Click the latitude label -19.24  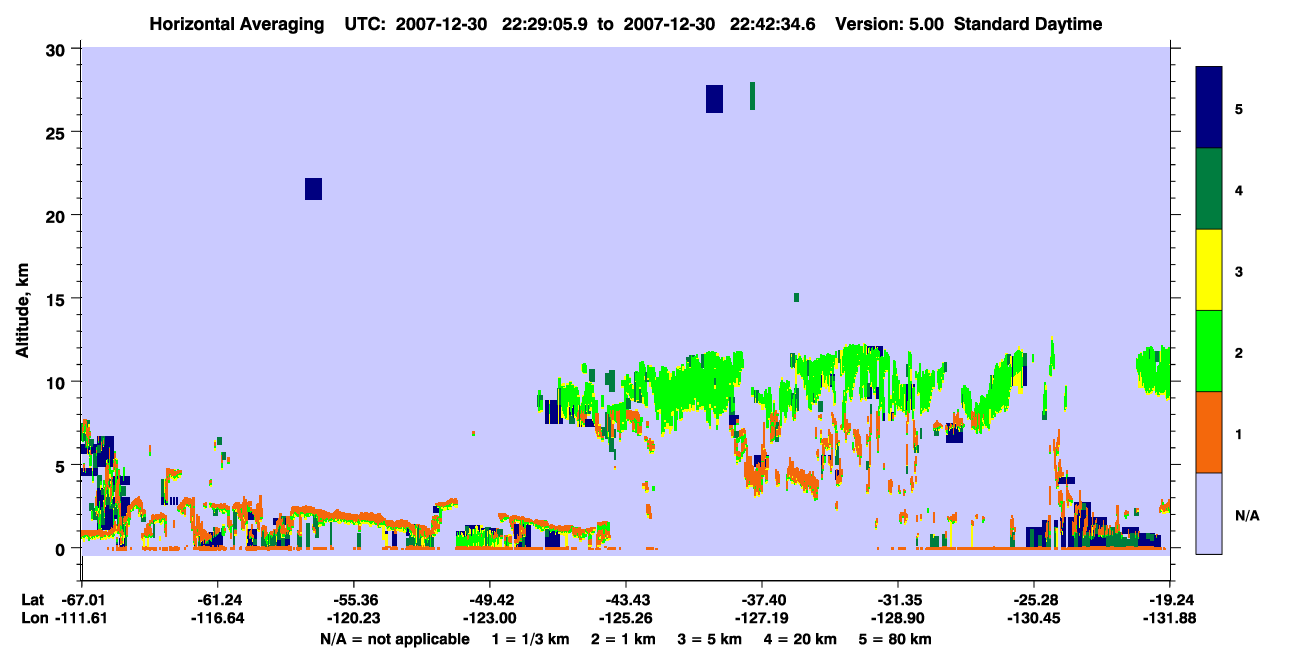coord(1170,600)
